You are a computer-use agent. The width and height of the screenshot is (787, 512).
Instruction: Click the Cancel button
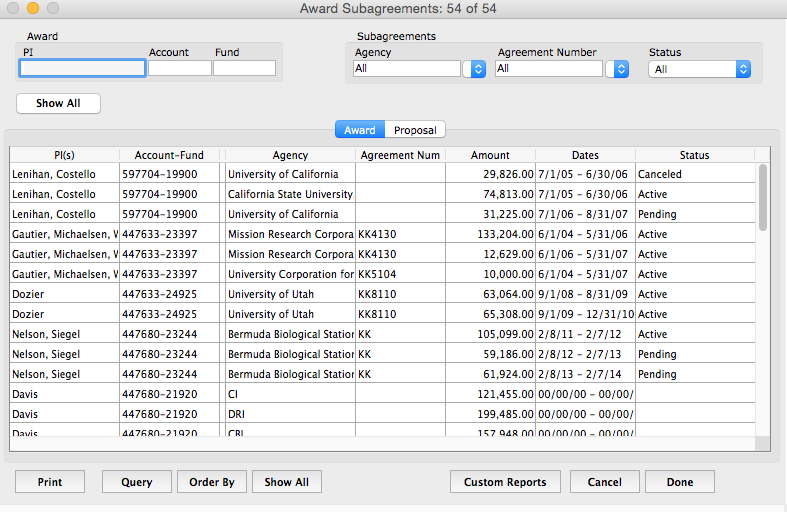pyautogui.click(x=604, y=482)
